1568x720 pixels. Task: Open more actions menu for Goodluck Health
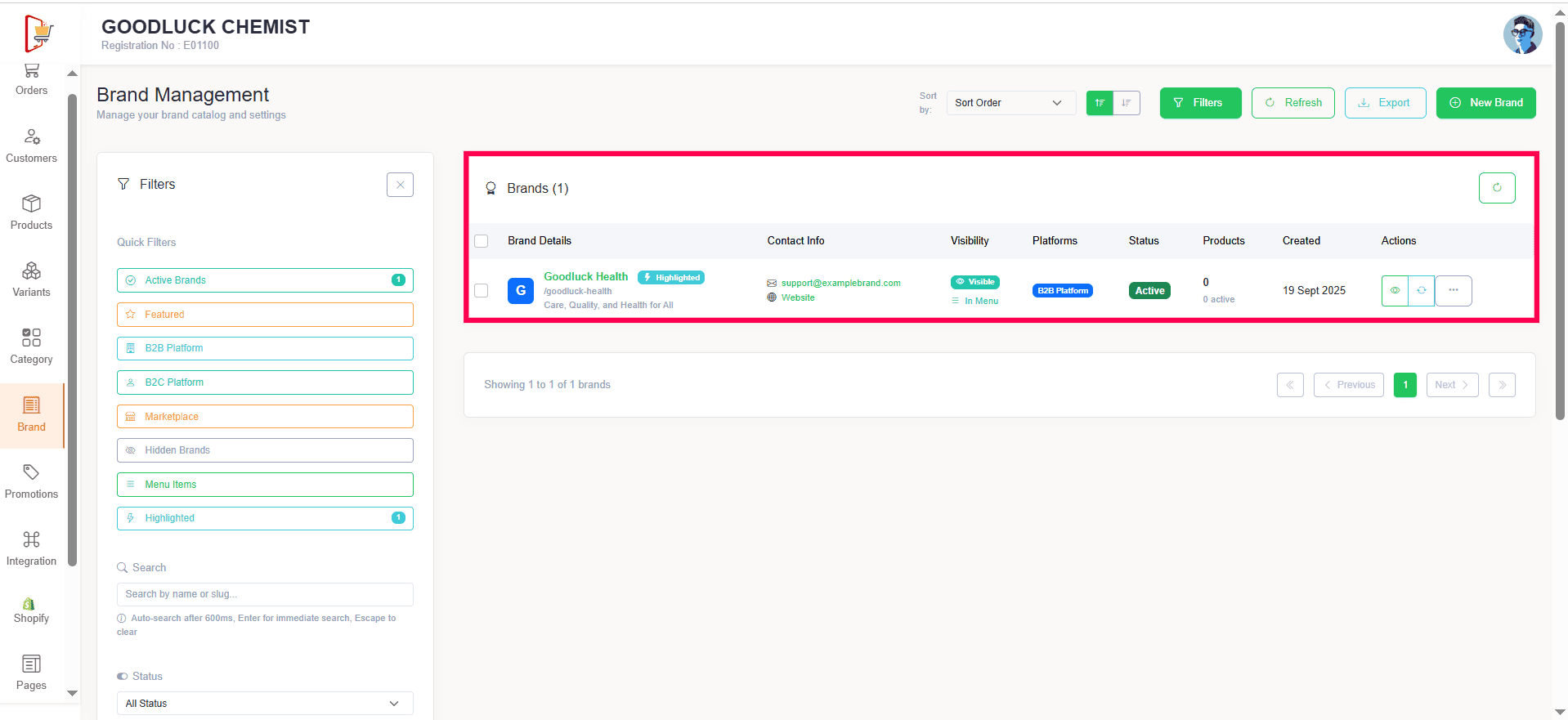click(x=1454, y=291)
